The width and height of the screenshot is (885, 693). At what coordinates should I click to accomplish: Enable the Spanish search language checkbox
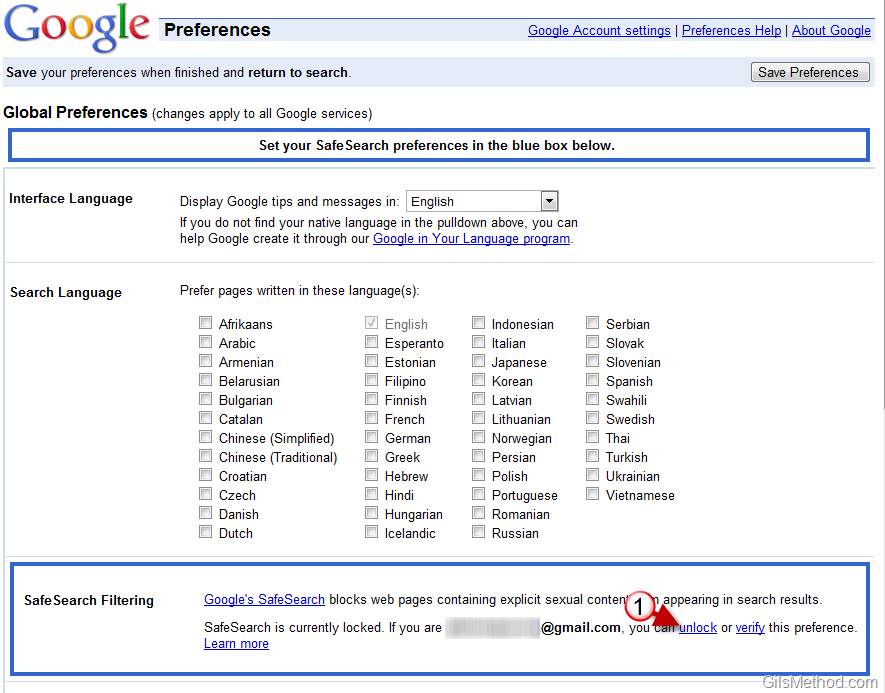point(592,380)
